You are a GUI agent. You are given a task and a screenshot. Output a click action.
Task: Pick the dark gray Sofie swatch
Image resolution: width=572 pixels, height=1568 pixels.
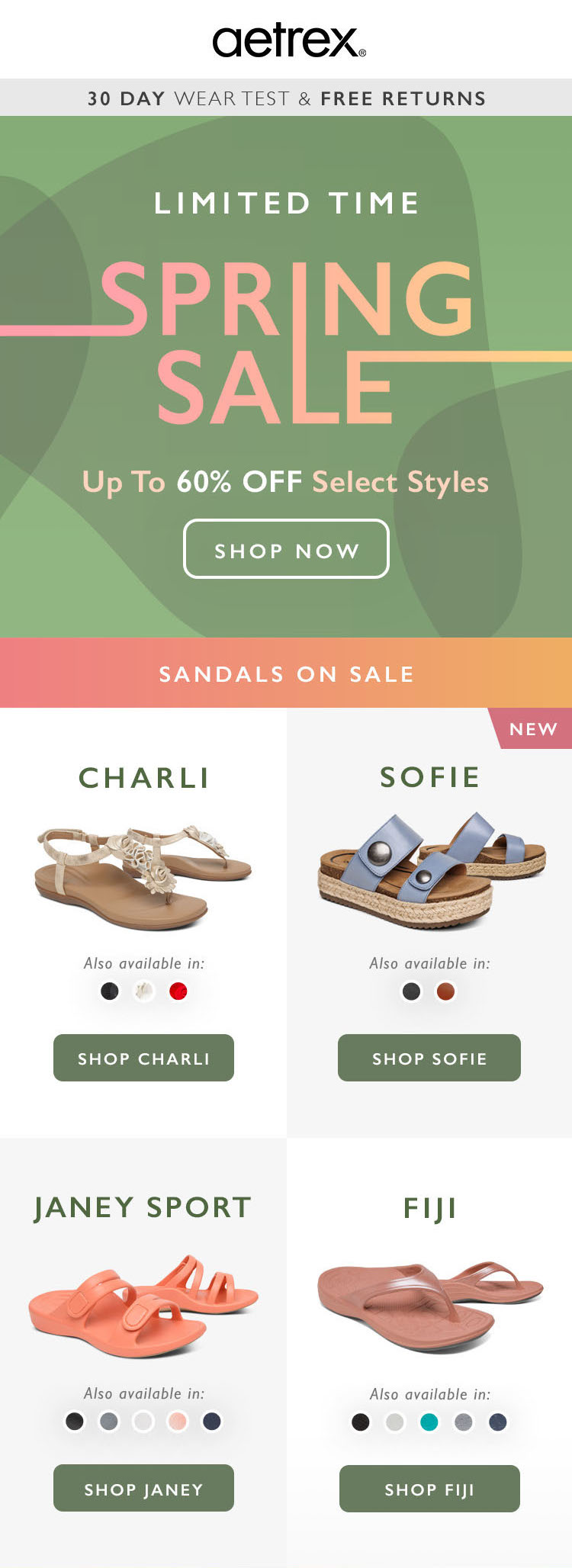[411, 991]
